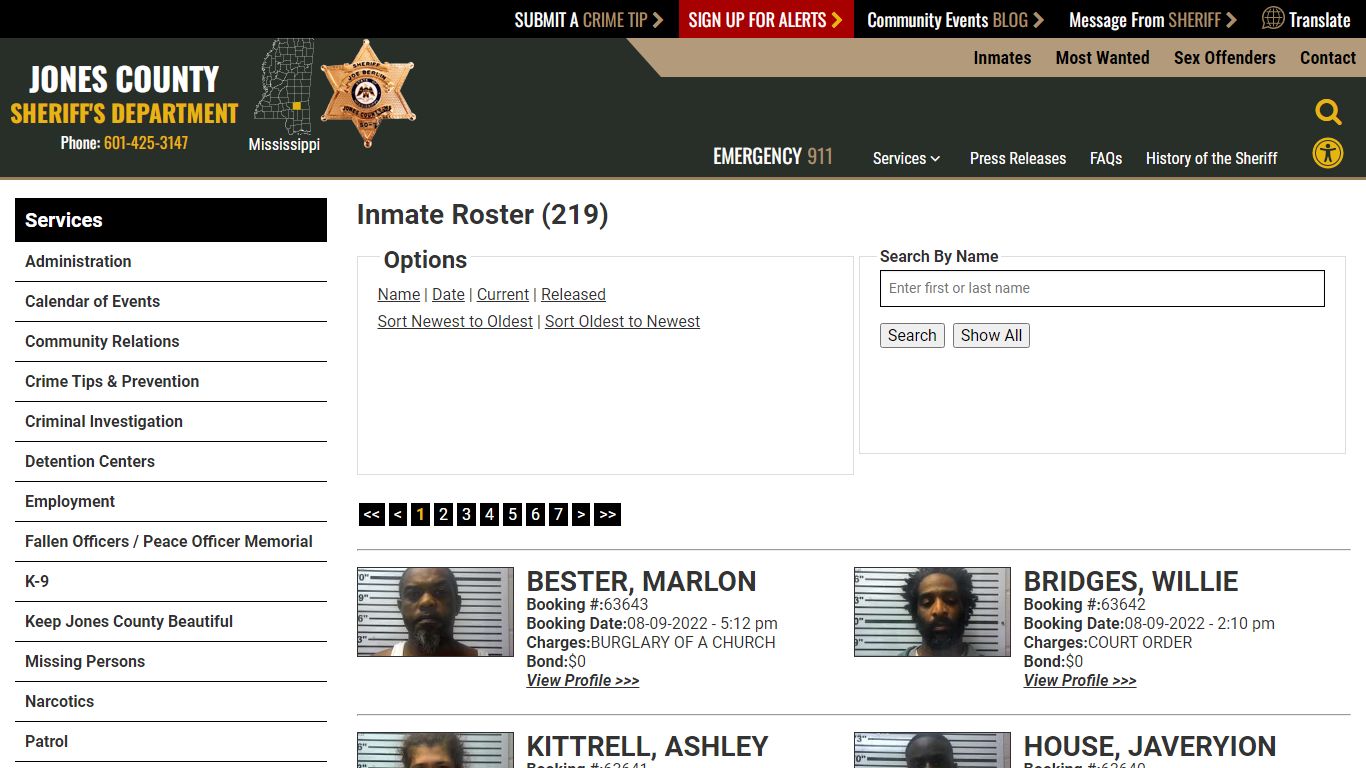This screenshot has height=768, width=1366.
Task: Open the Sex Offenders page
Action: tap(1224, 58)
